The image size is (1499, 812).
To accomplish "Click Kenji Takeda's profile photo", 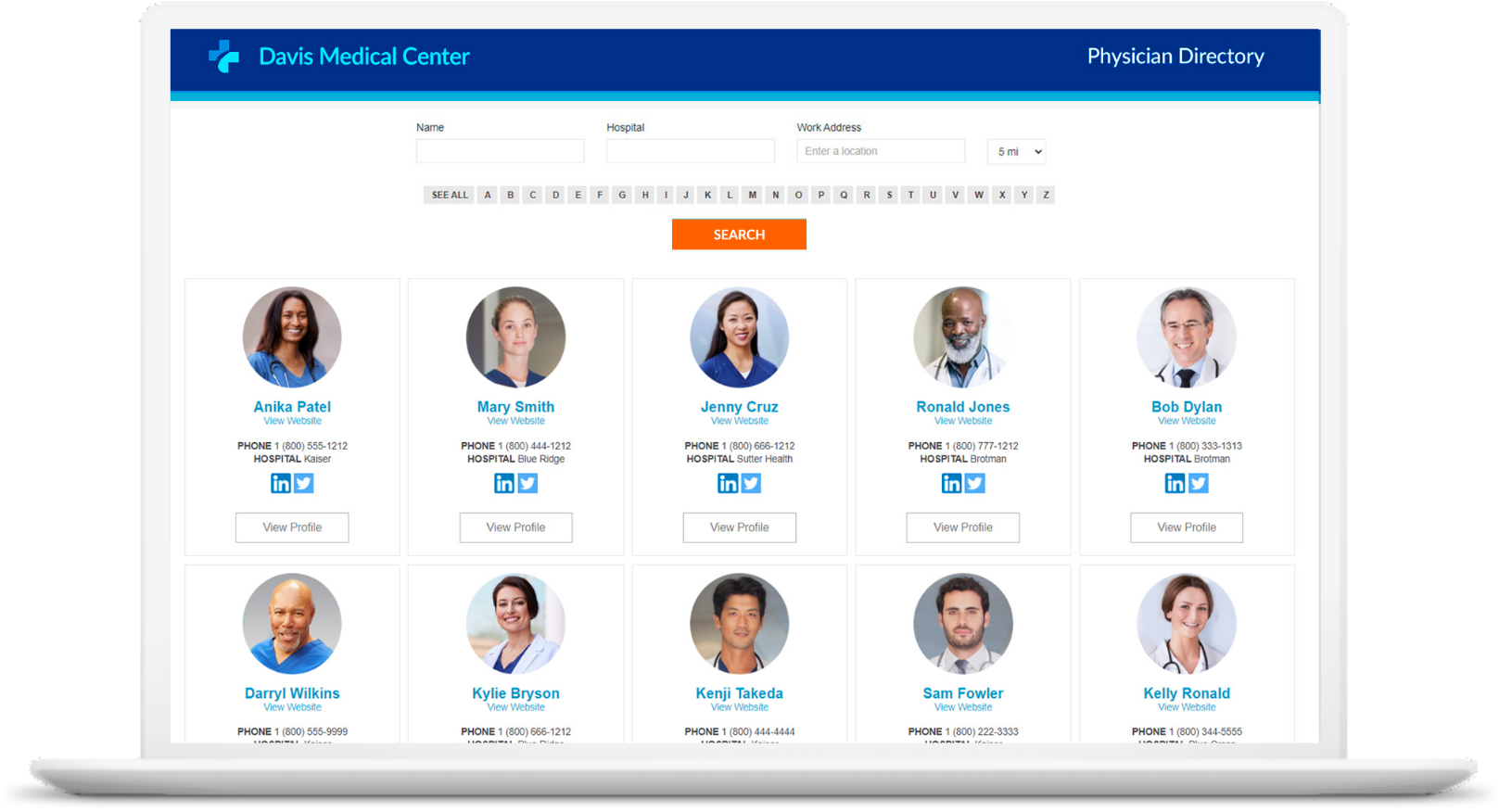I will [x=740, y=624].
